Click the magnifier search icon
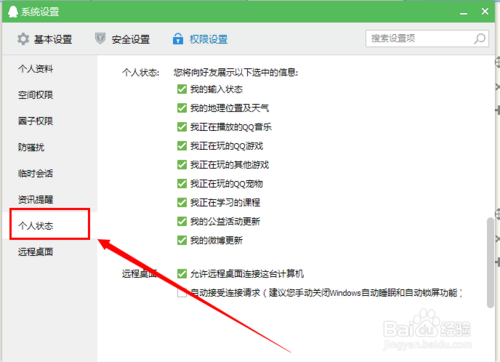 [480, 39]
